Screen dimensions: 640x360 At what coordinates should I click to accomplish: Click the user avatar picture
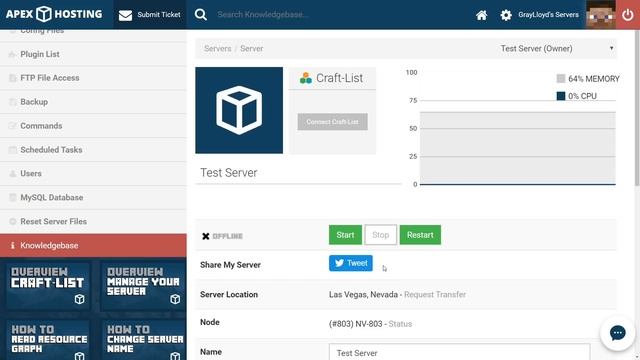pyautogui.click(x=601, y=15)
